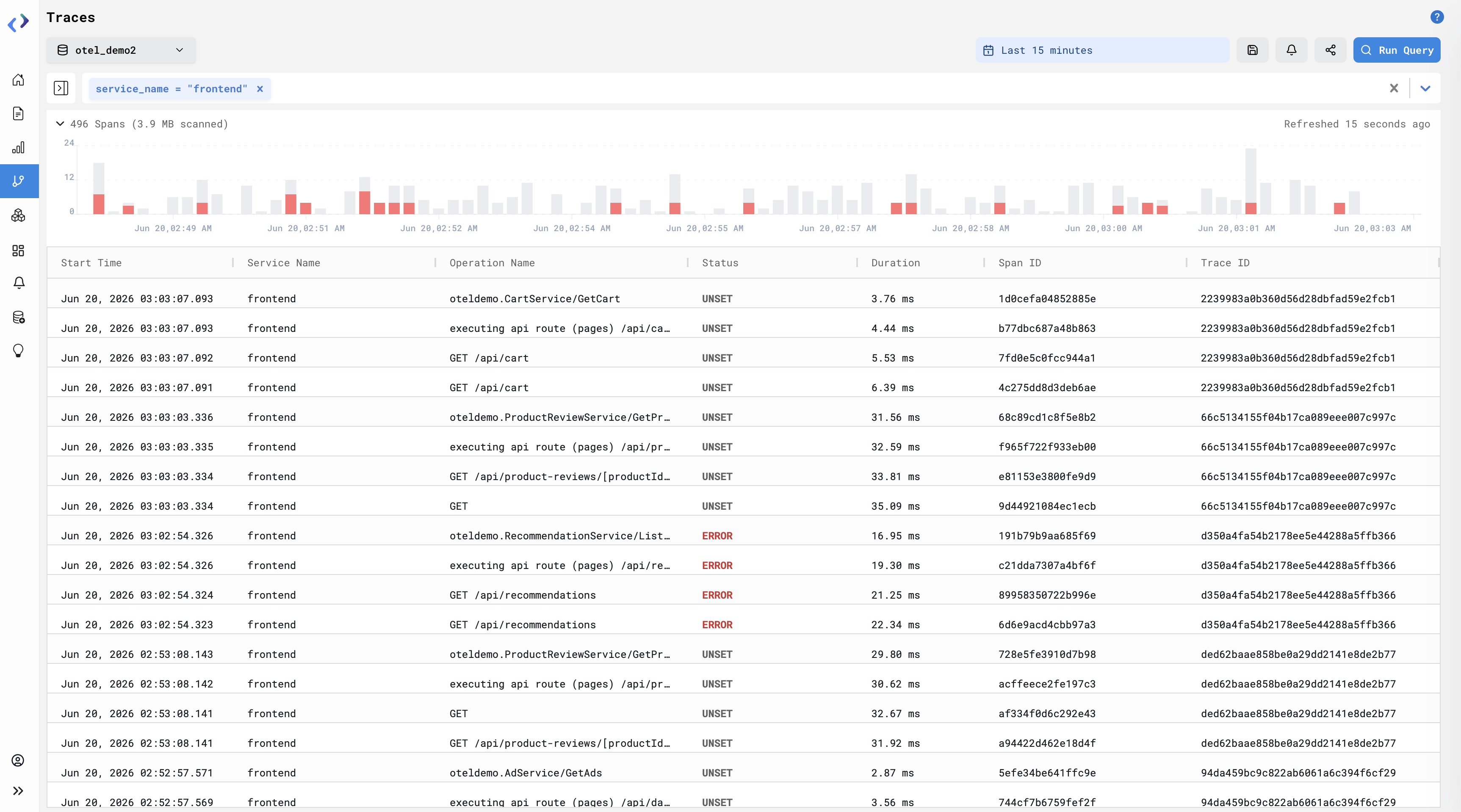Click span ID acffeece2fe197c3
This screenshot has width=1461, height=812.
(1047, 684)
